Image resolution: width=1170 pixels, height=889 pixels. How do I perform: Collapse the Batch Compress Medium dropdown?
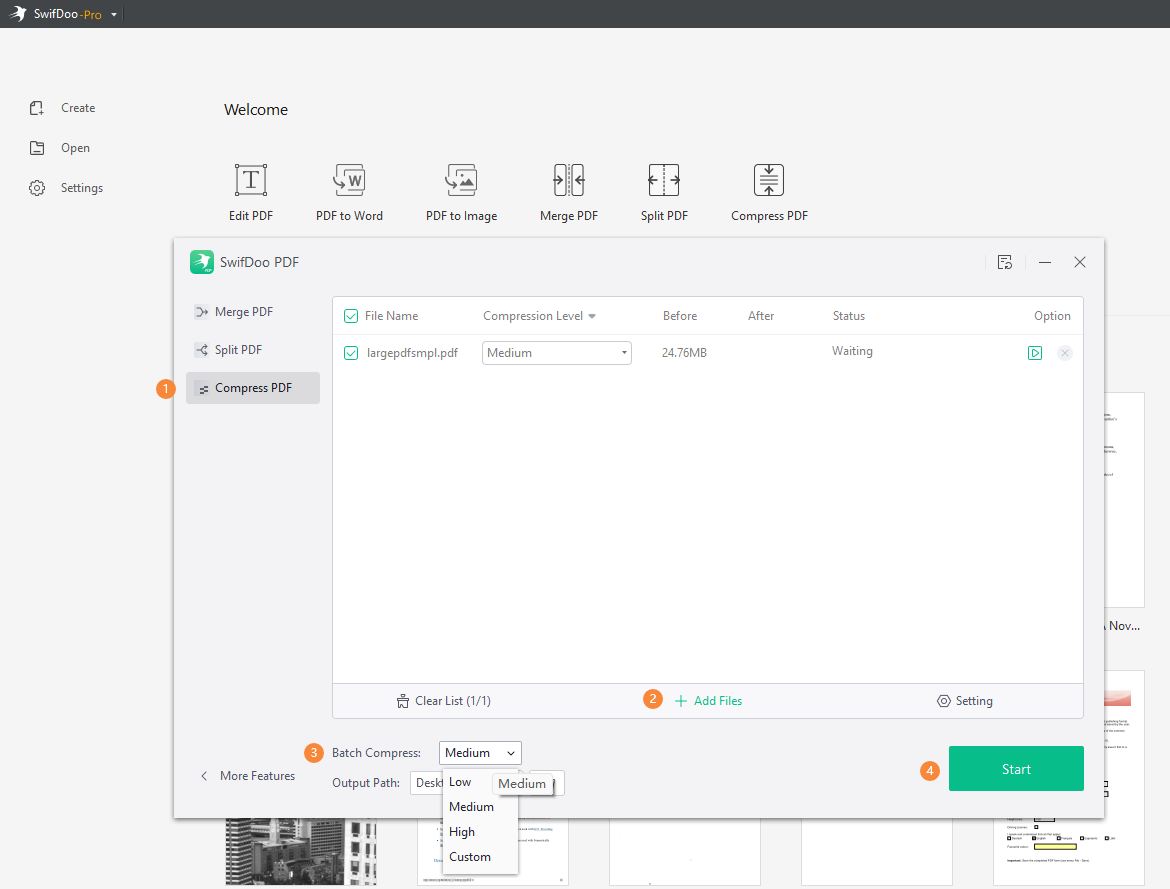tap(481, 753)
